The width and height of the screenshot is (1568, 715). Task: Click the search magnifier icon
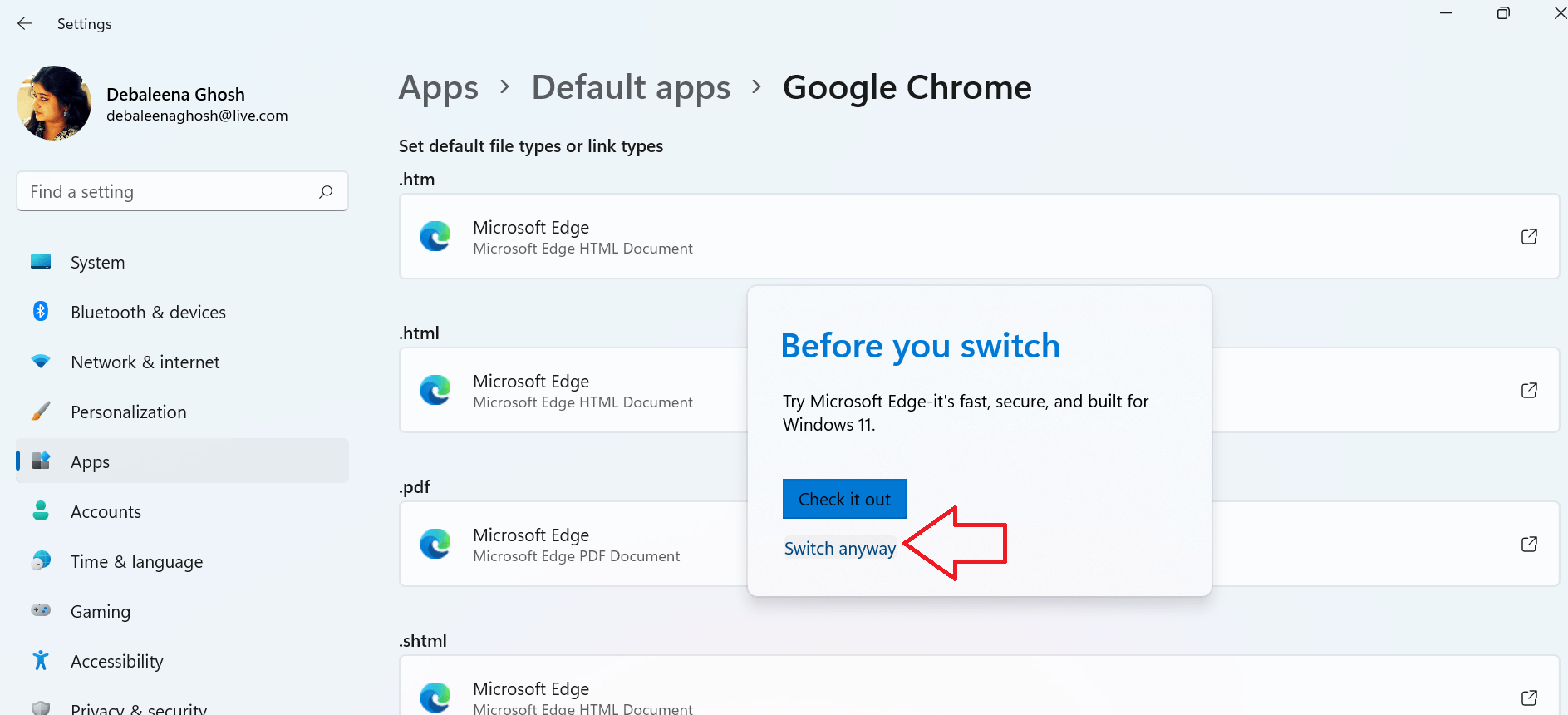pos(326,192)
